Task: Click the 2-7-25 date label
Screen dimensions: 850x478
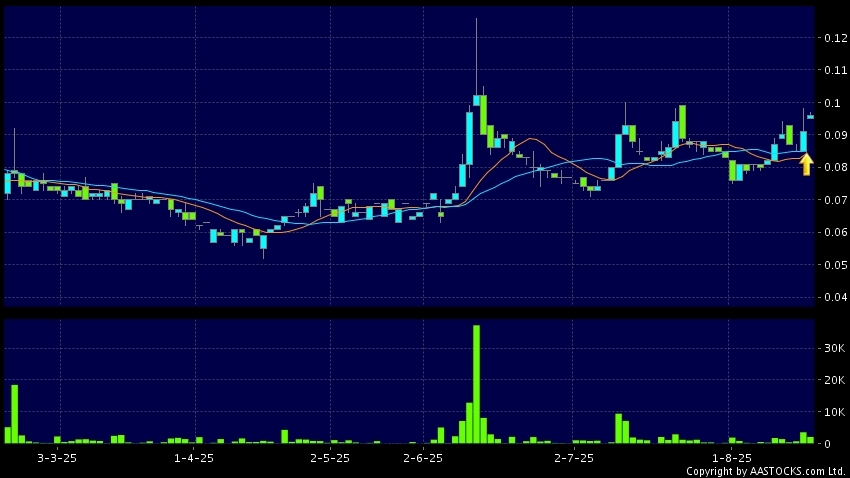Action: pyautogui.click(x=574, y=458)
